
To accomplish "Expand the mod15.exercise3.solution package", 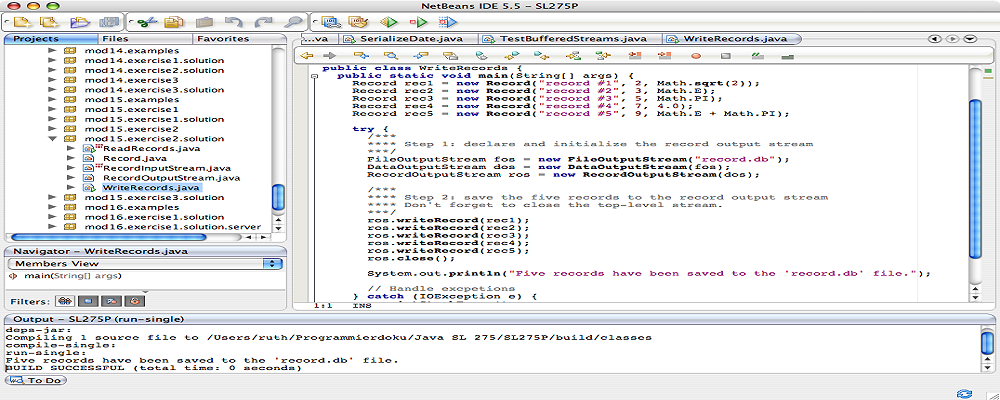I will [53, 197].
